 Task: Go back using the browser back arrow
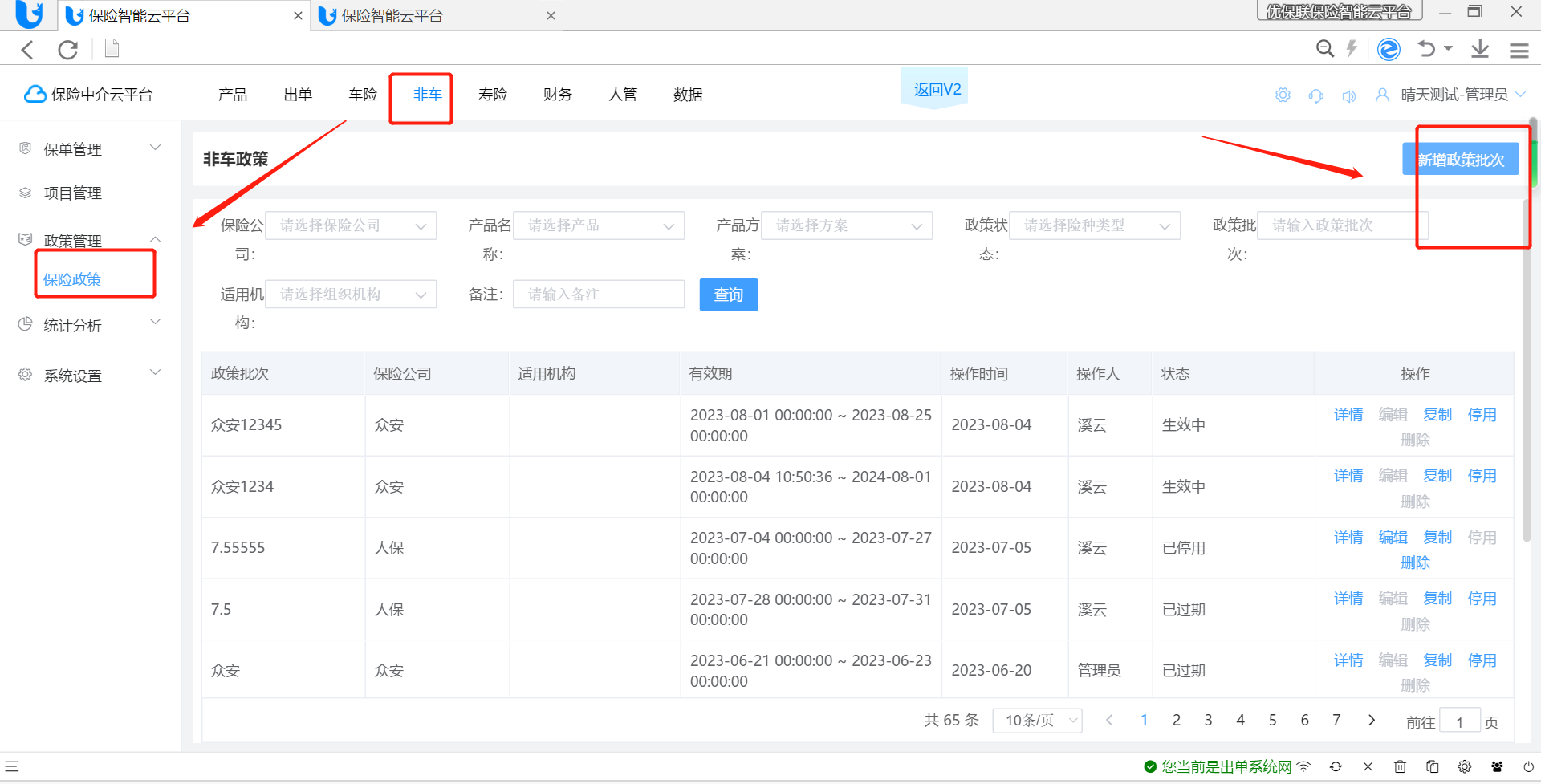(x=27, y=50)
